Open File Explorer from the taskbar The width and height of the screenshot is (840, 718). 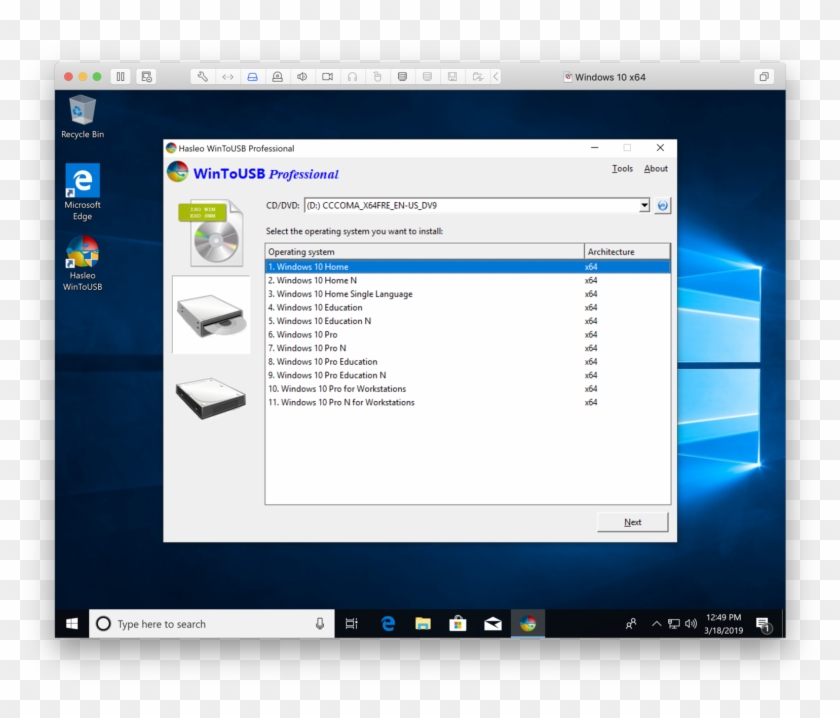coord(421,623)
